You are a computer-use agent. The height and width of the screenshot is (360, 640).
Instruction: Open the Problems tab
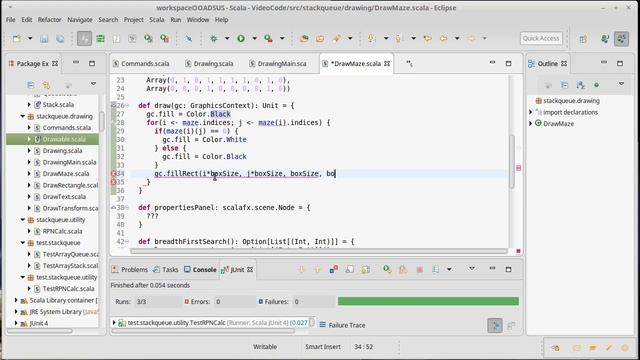(x=130, y=269)
